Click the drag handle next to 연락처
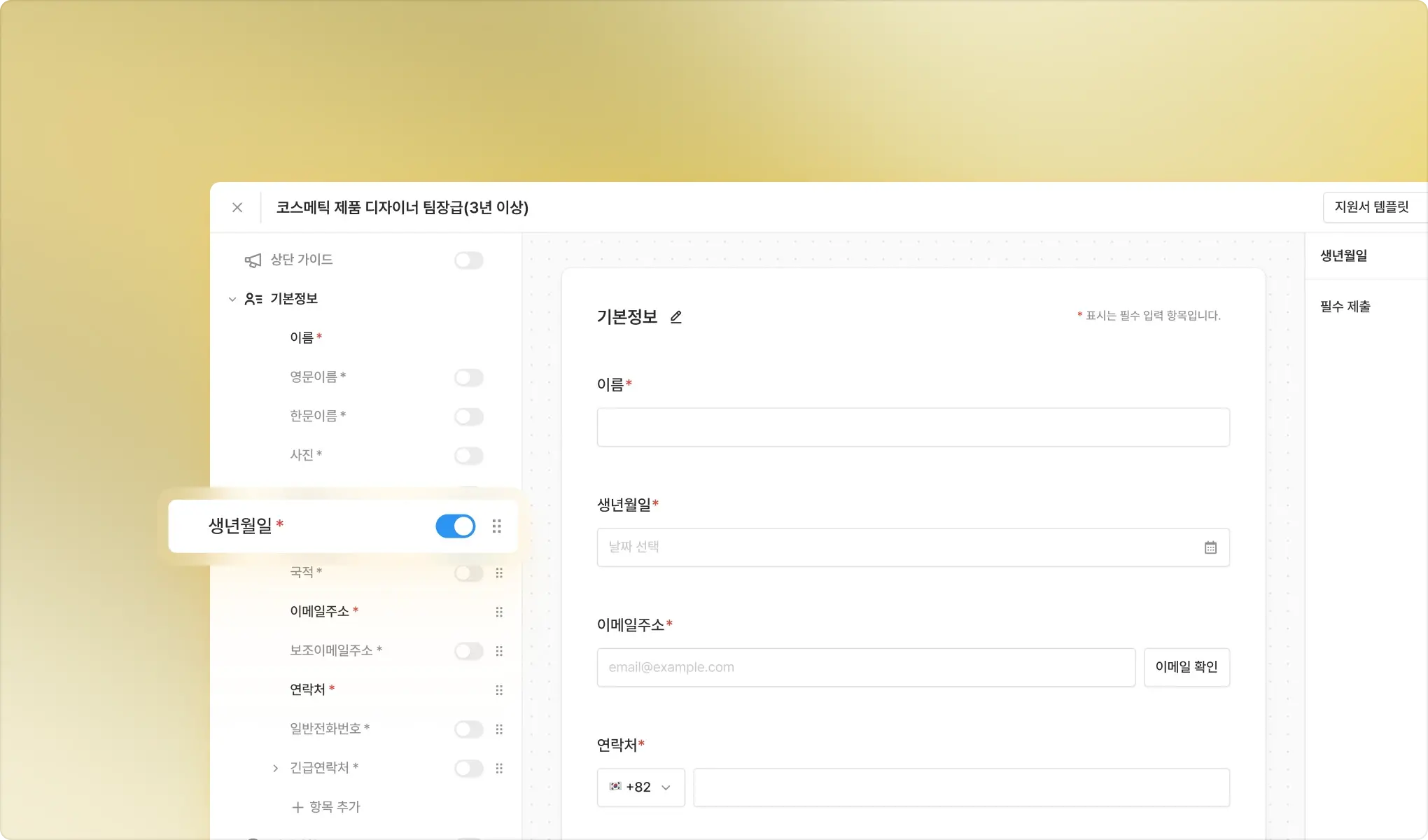Viewport: 1428px width, 840px height. pyautogui.click(x=499, y=690)
